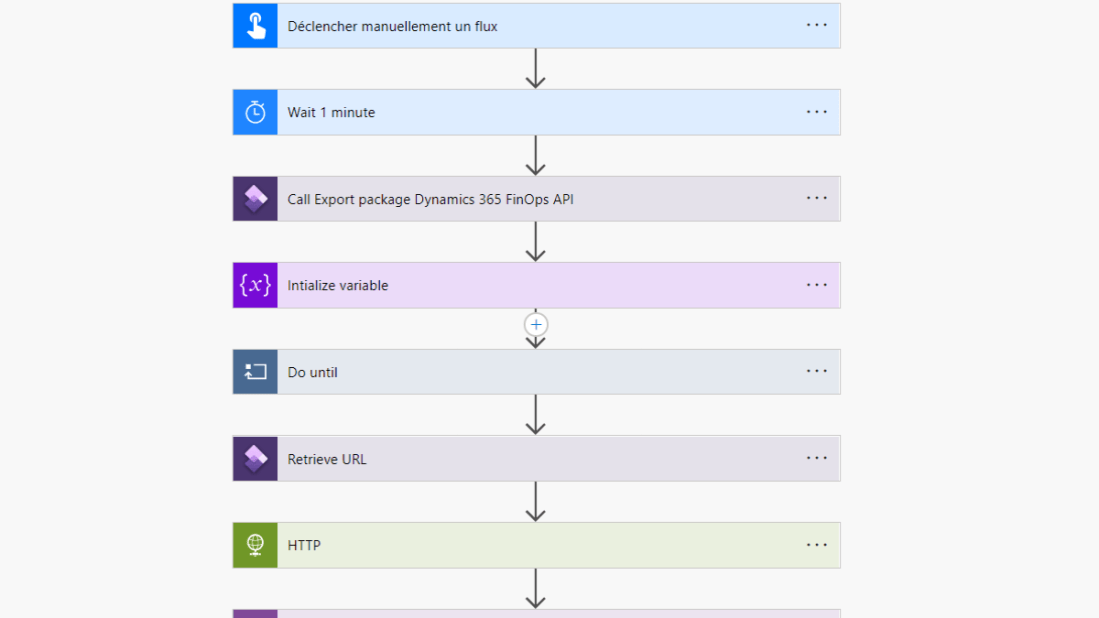Click the Retrieve URL step icon

255,458
